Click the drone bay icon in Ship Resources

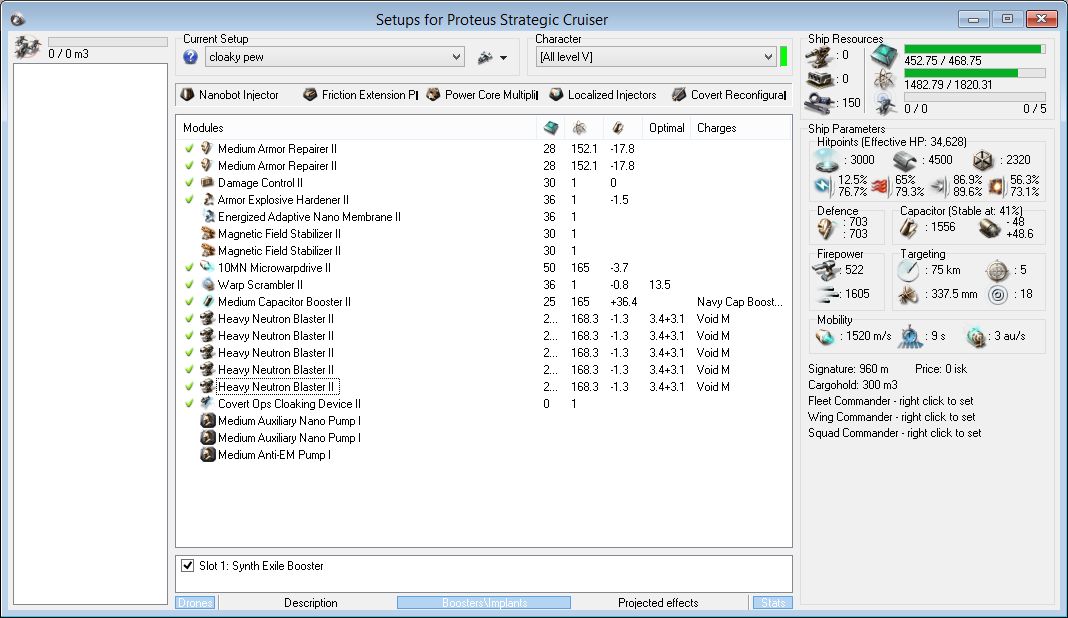(x=885, y=104)
